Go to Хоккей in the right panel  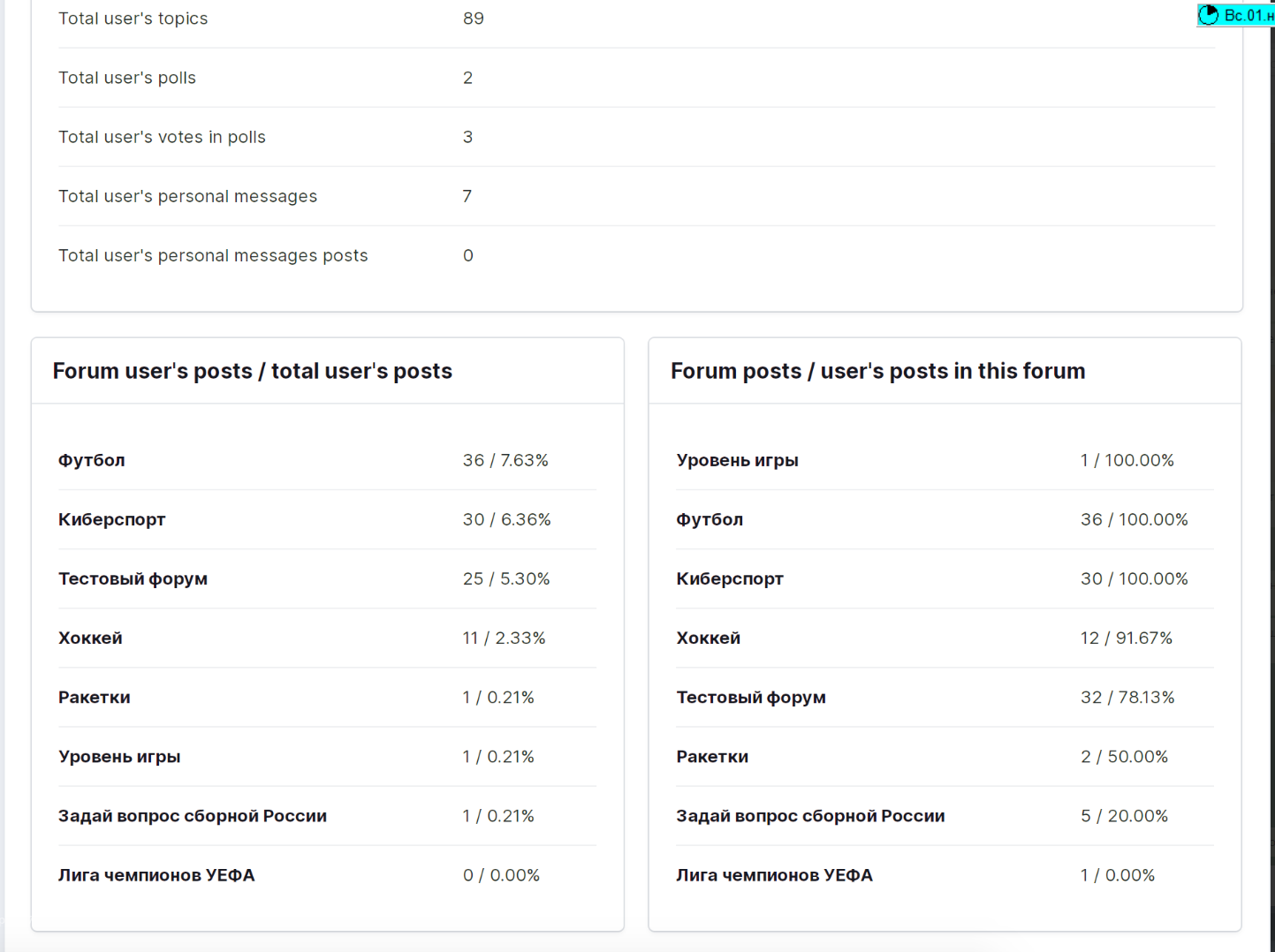point(708,638)
